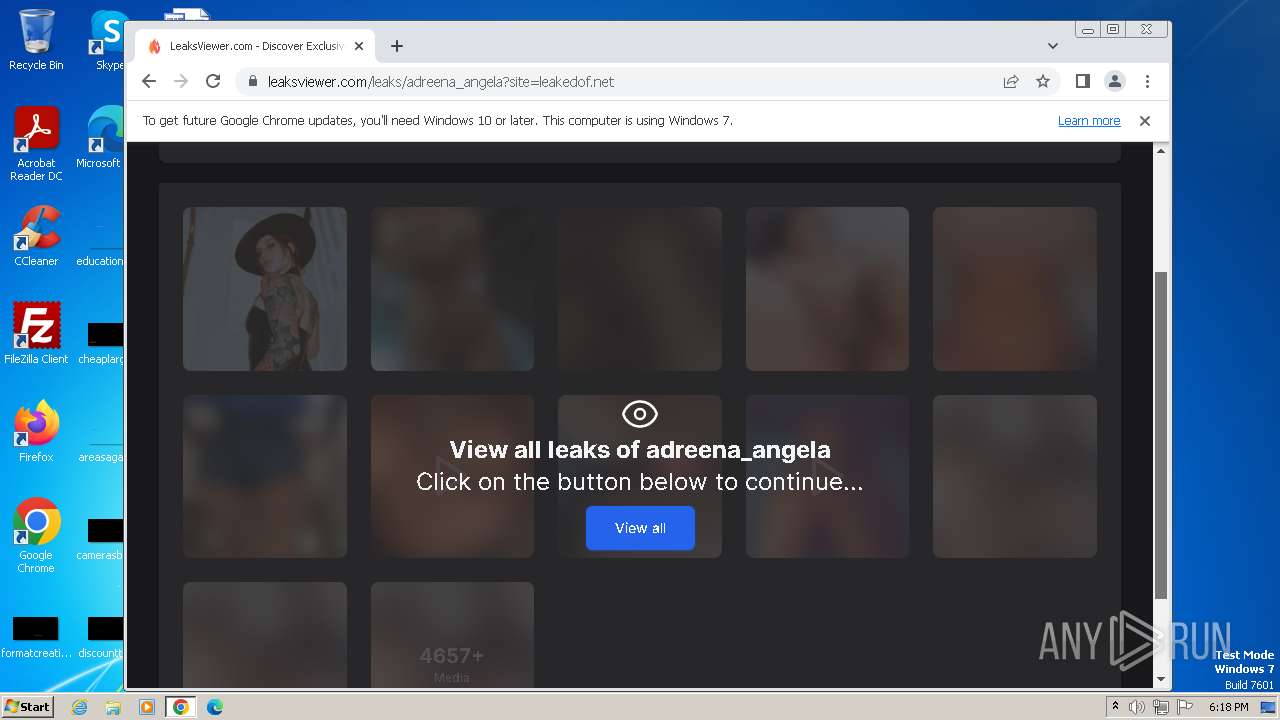Click the volume speaker tray icon
This screenshot has height=720, width=1280.
coord(1137,707)
